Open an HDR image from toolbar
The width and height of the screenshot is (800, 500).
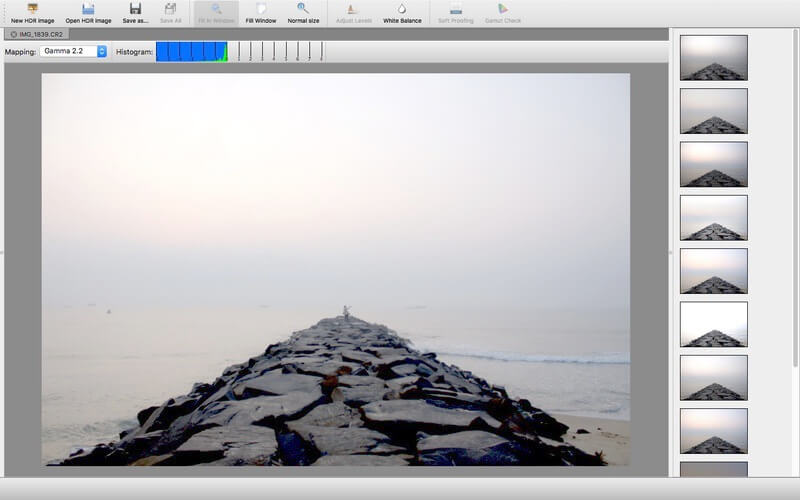(88, 9)
